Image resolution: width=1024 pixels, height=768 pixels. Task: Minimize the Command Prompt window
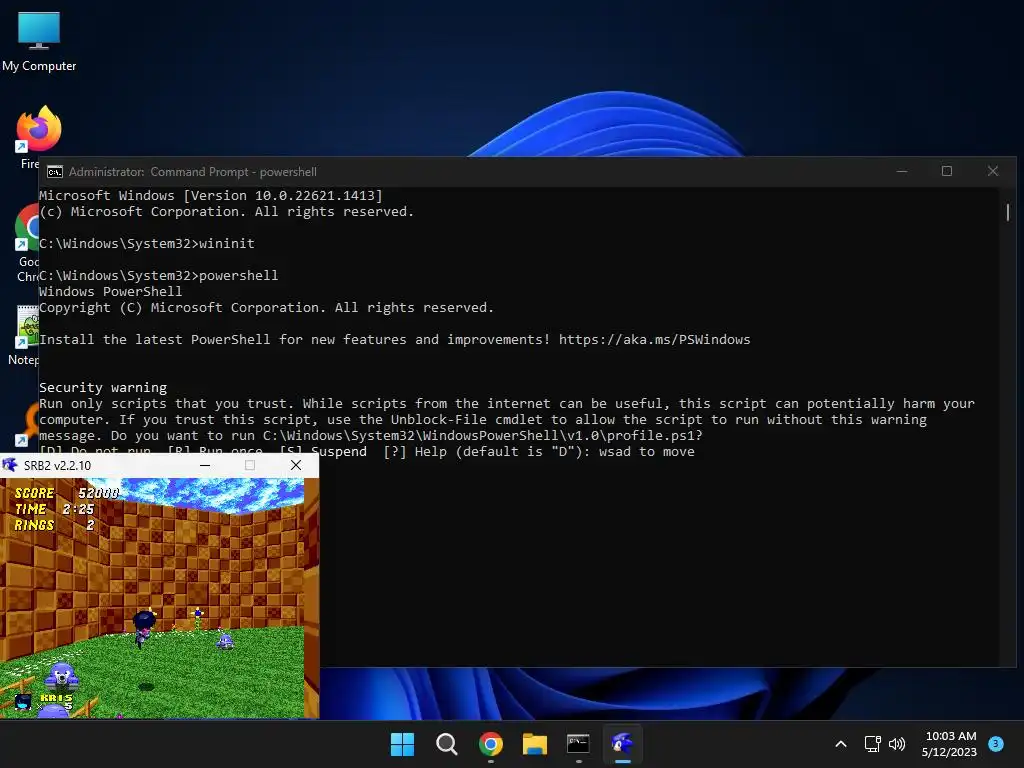coord(902,172)
